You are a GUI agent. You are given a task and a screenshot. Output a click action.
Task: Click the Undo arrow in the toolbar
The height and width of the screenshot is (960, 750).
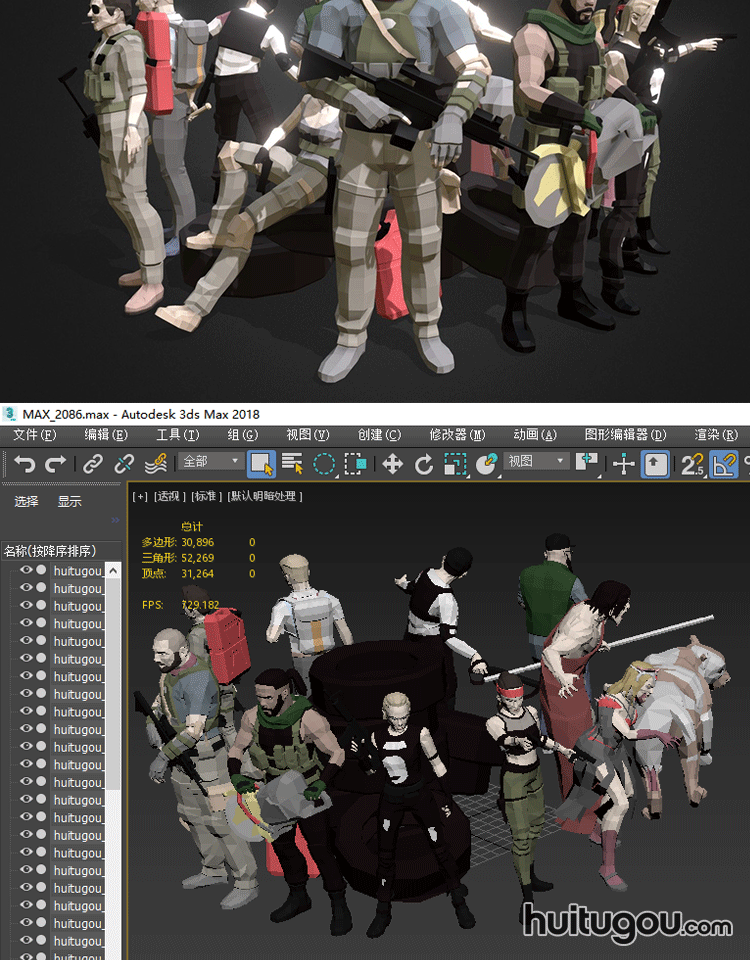click(x=25, y=464)
